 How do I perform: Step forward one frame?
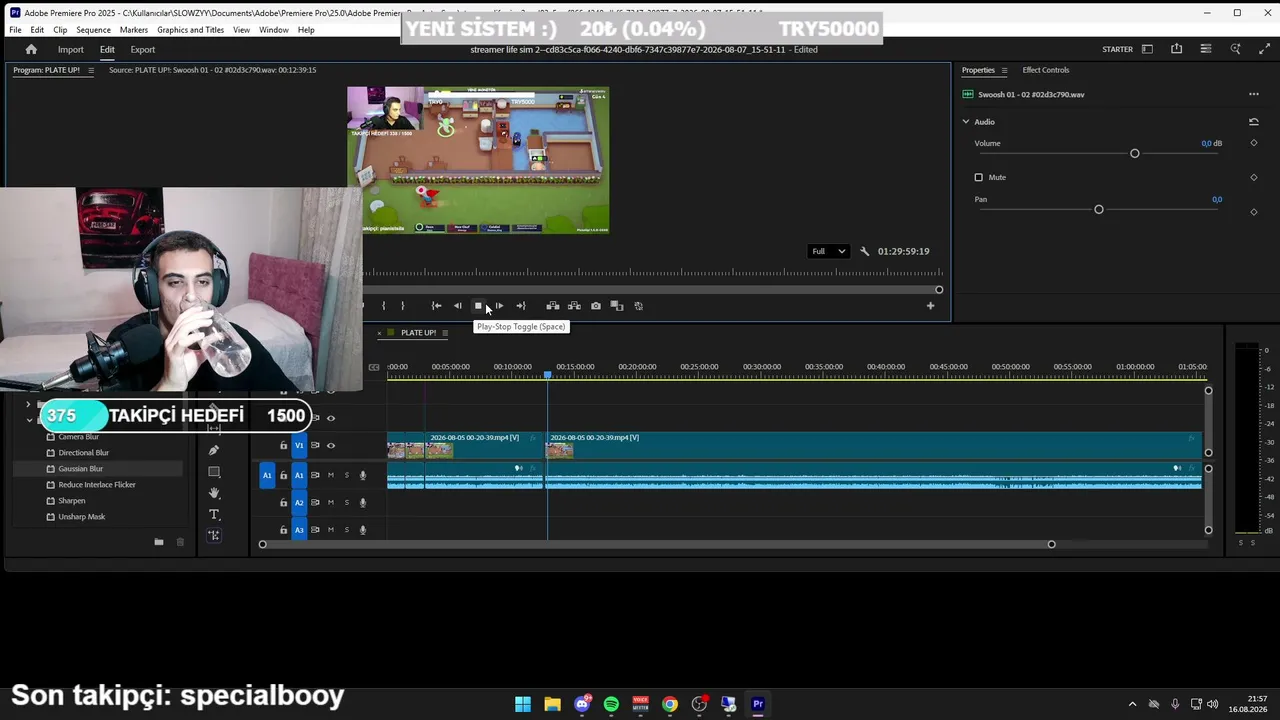[x=500, y=306]
